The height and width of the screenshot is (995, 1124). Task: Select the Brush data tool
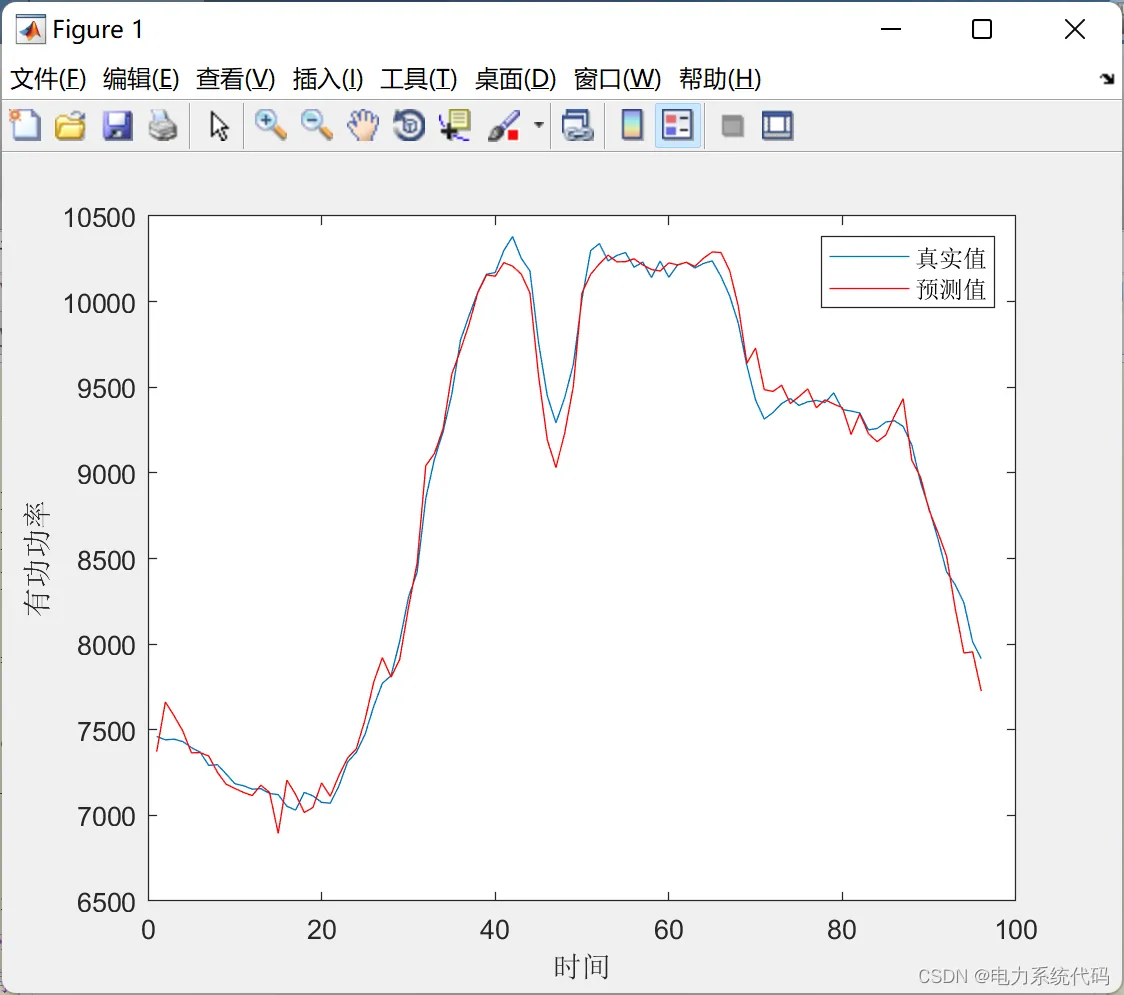(x=504, y=125)
